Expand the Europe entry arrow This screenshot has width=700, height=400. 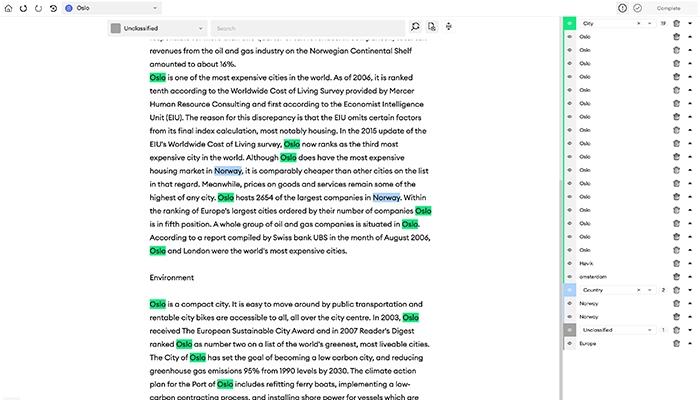[x=690, y=343]
